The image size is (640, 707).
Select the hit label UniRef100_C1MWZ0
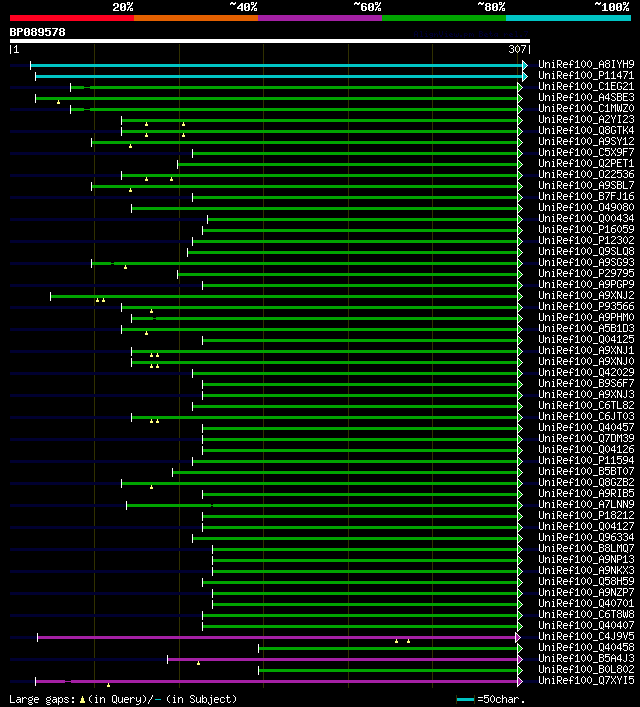[x=586, y=108]
